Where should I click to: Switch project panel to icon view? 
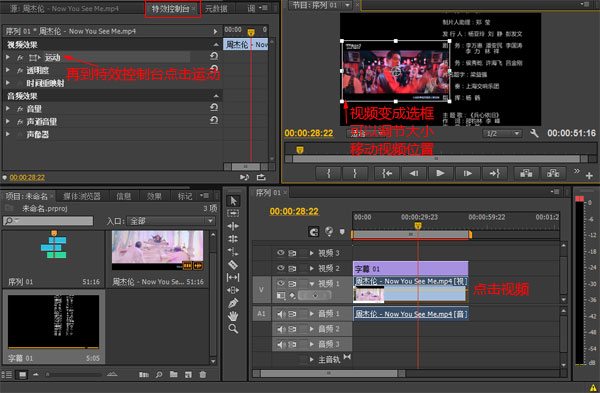coord(22,375)
